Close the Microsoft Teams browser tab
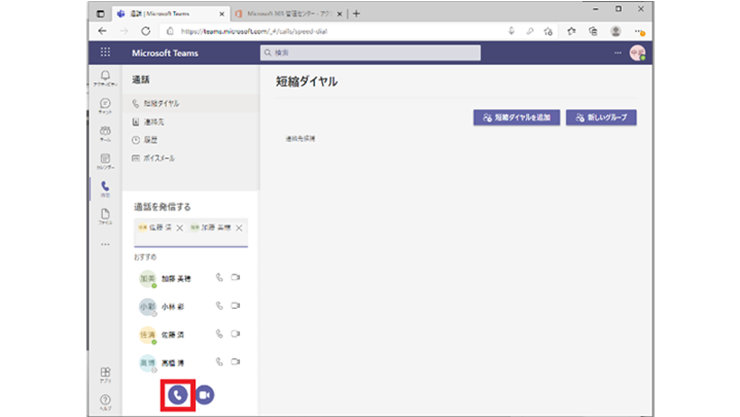Screen dimensions: 740x417 click(222, 14)
